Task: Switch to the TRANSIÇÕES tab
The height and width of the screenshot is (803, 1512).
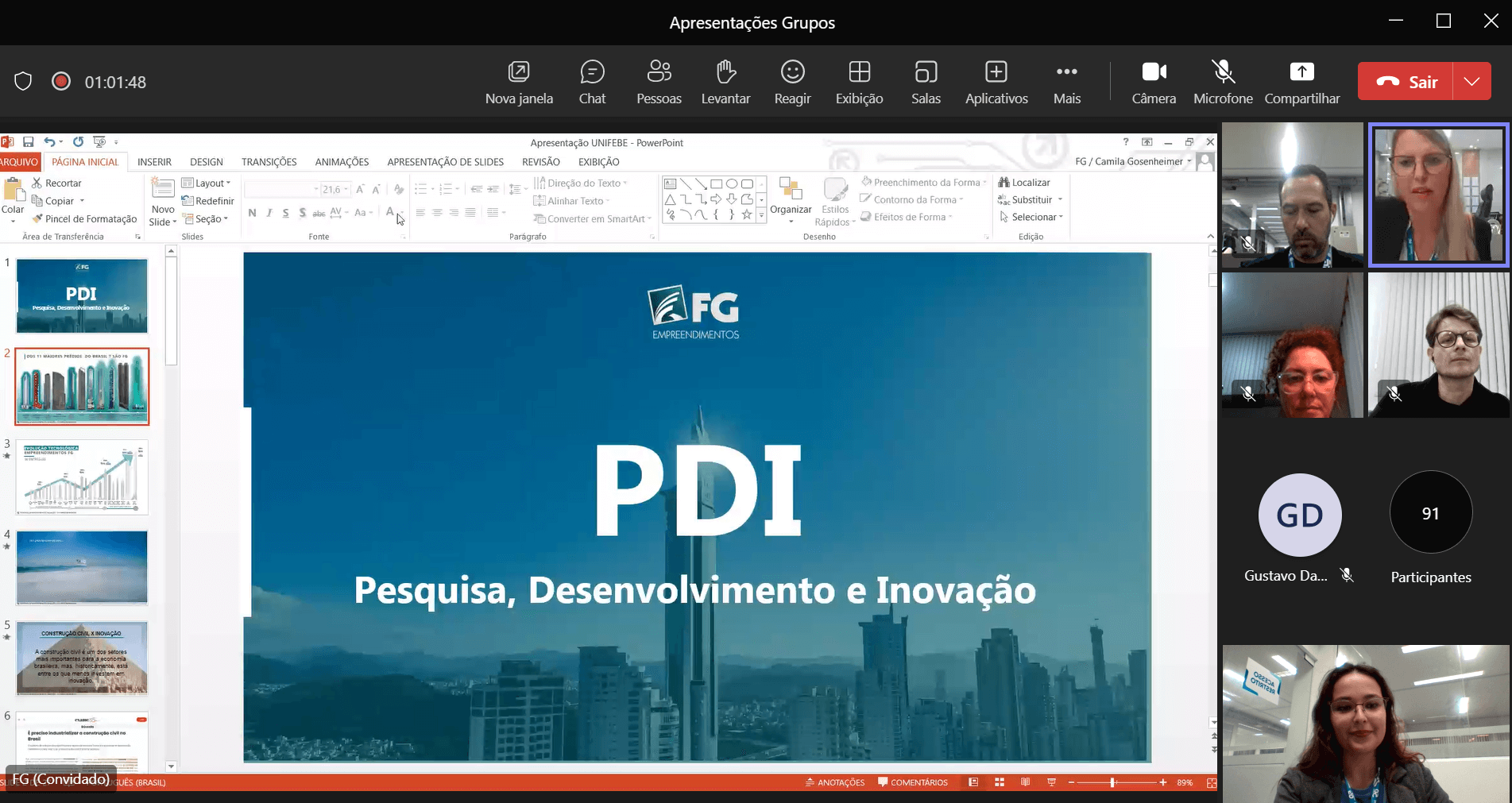Action: tap(269, 161)
